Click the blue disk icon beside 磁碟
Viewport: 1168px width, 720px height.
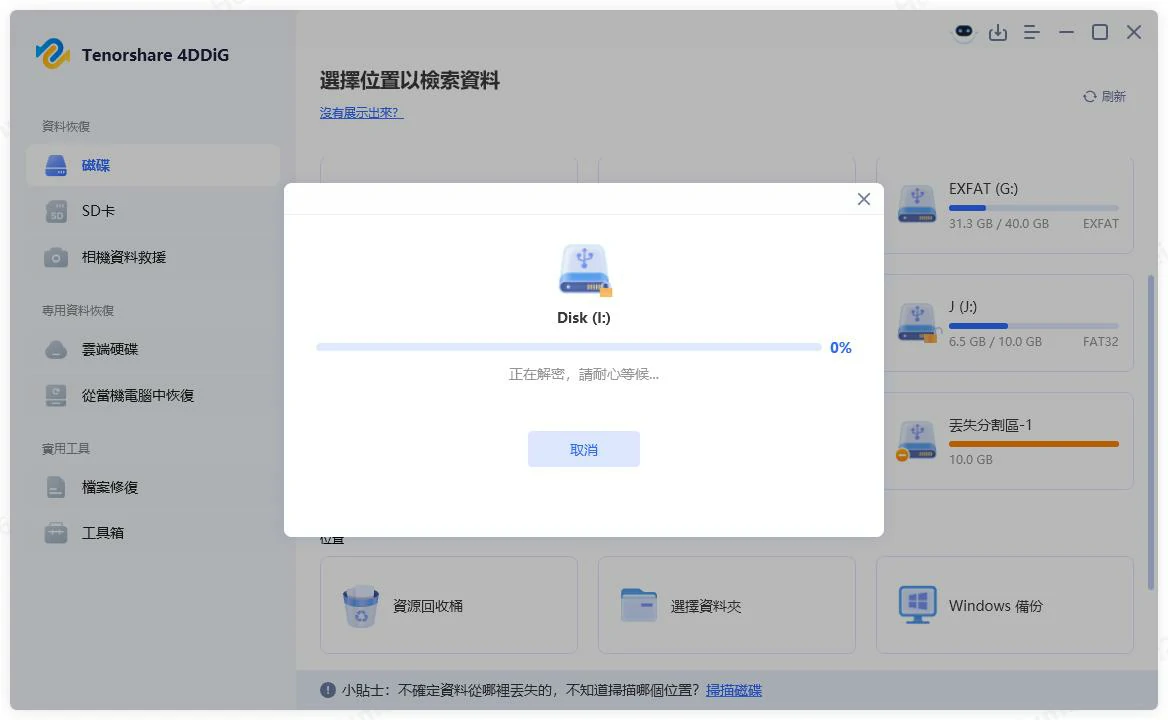pos(56,165)
